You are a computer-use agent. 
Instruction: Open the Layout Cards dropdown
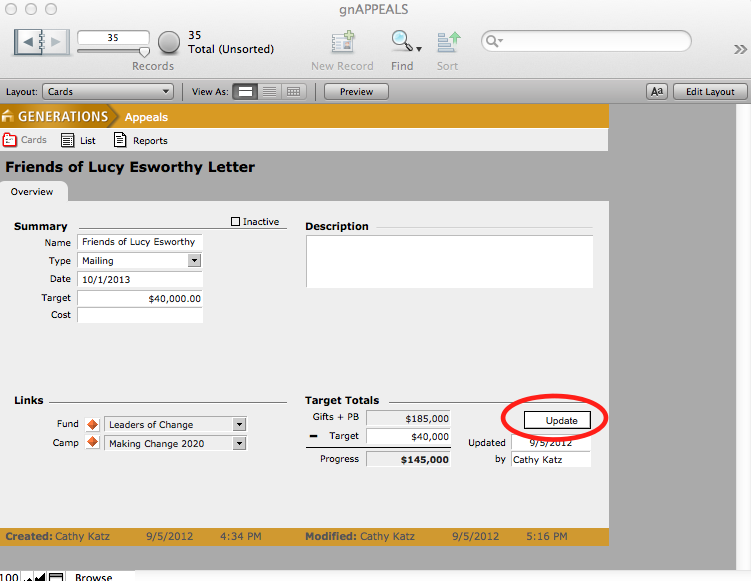pyautogui.click(x=109, y=92)
